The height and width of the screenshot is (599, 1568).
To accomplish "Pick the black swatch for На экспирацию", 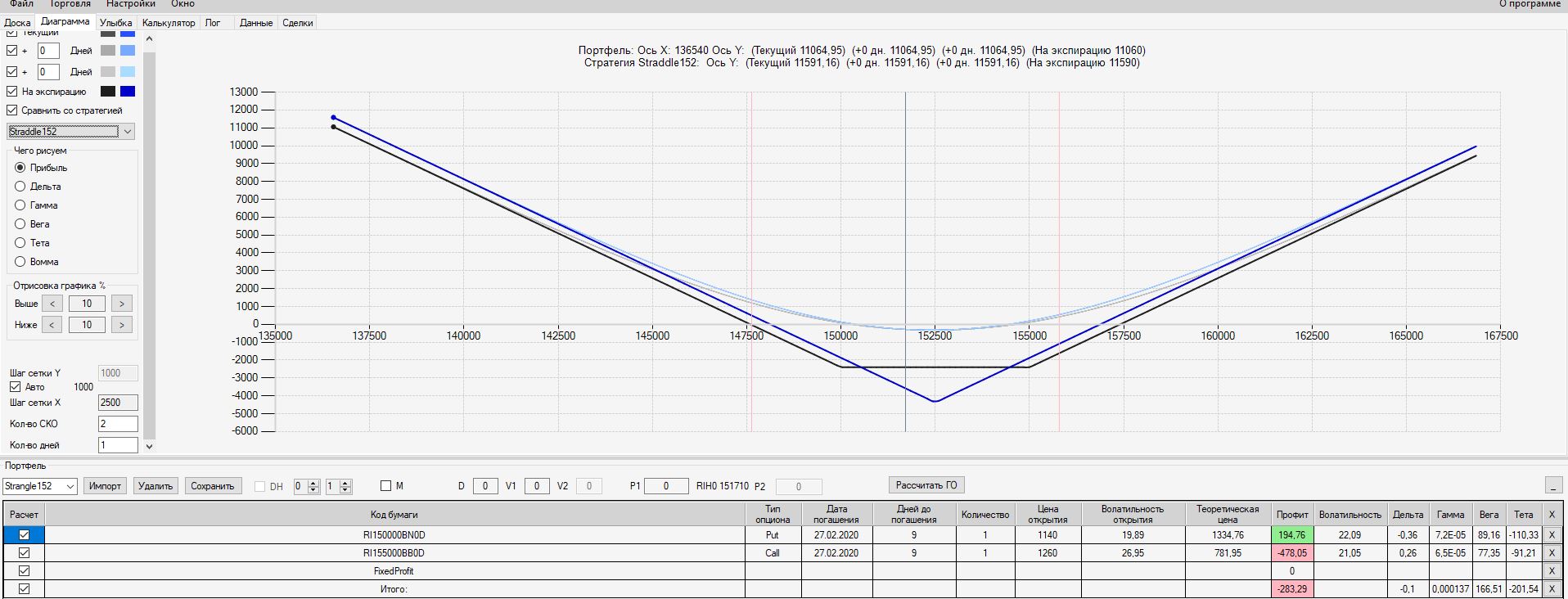I will [x=108, y=92].
